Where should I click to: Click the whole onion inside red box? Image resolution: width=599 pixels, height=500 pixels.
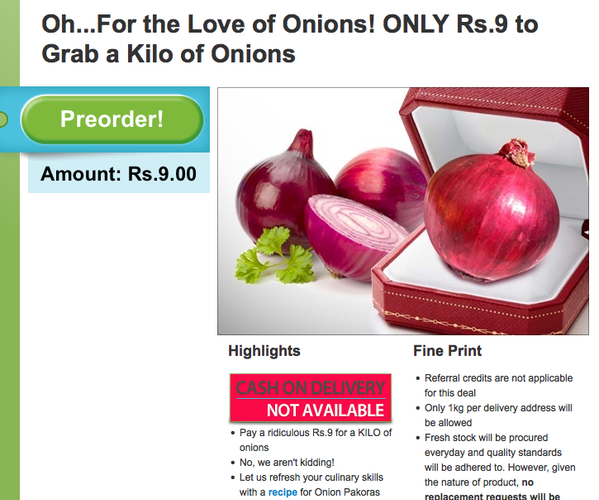click(x=492, y=212)
